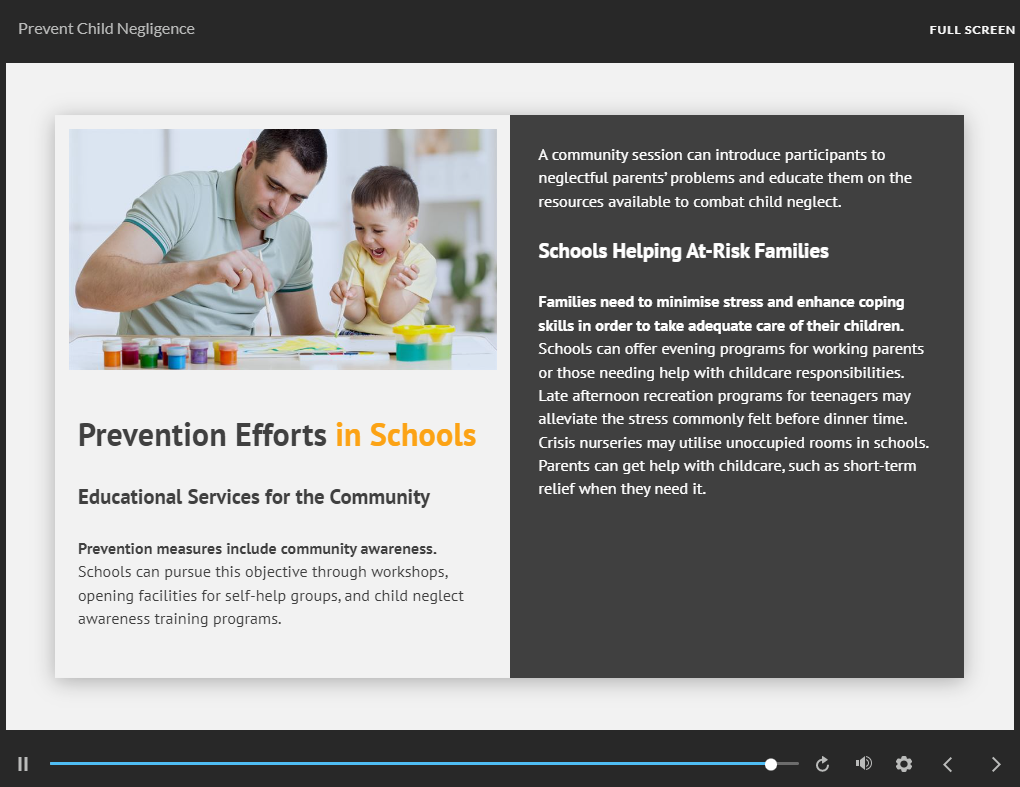
Task: Mute the audio with the speaker icon
Action: (863, 764)
